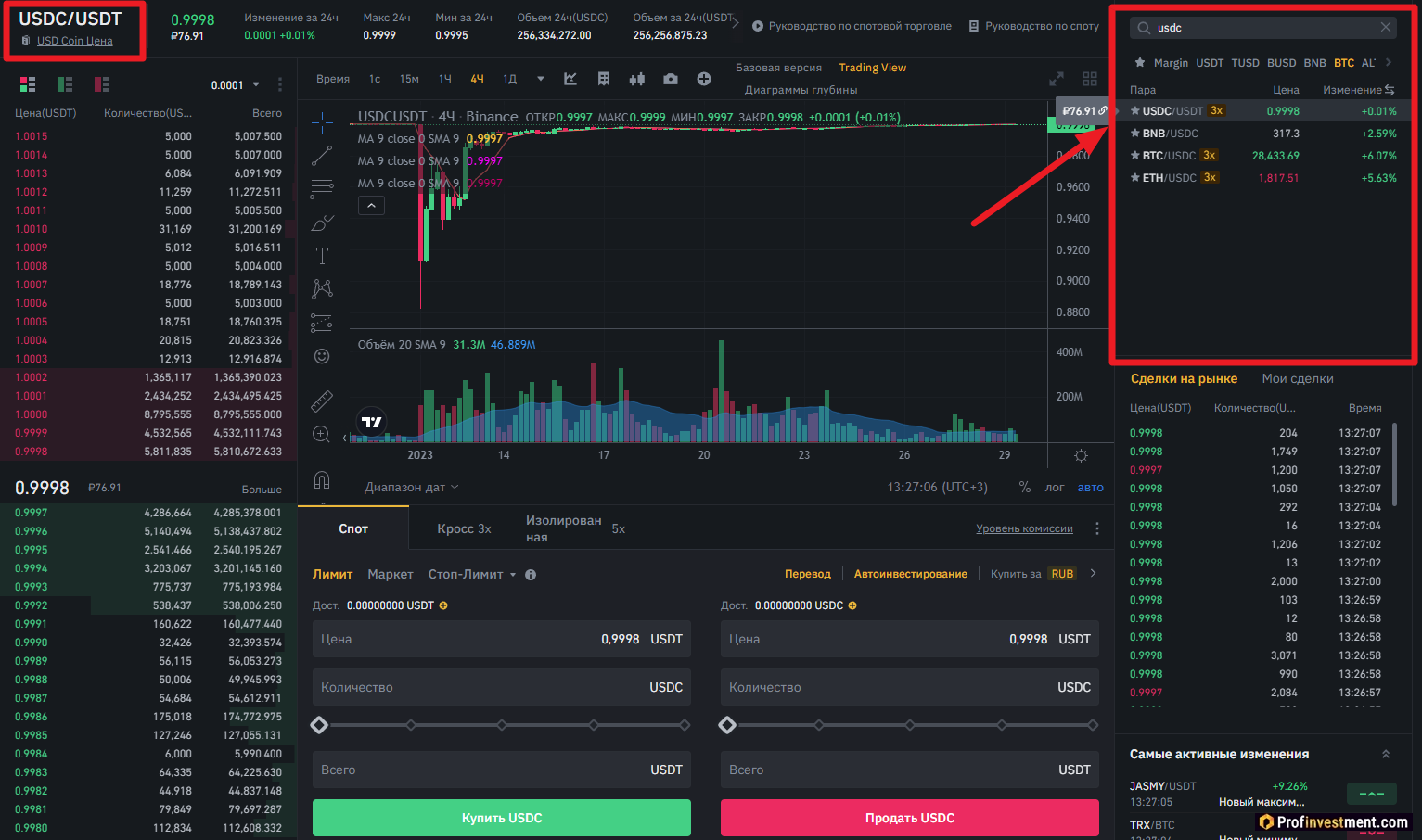Toggle the magnet snap mode
The height and width of the screenshot is (840, 1422).
point(322,479)
